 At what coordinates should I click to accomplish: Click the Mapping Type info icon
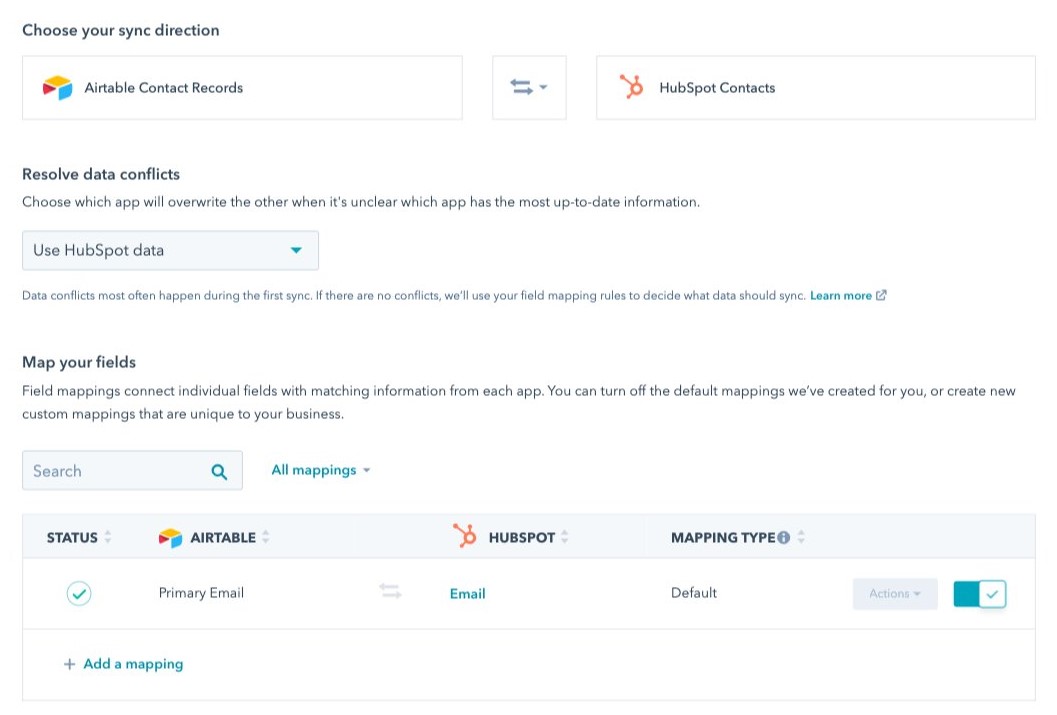[x=783, y=538]
